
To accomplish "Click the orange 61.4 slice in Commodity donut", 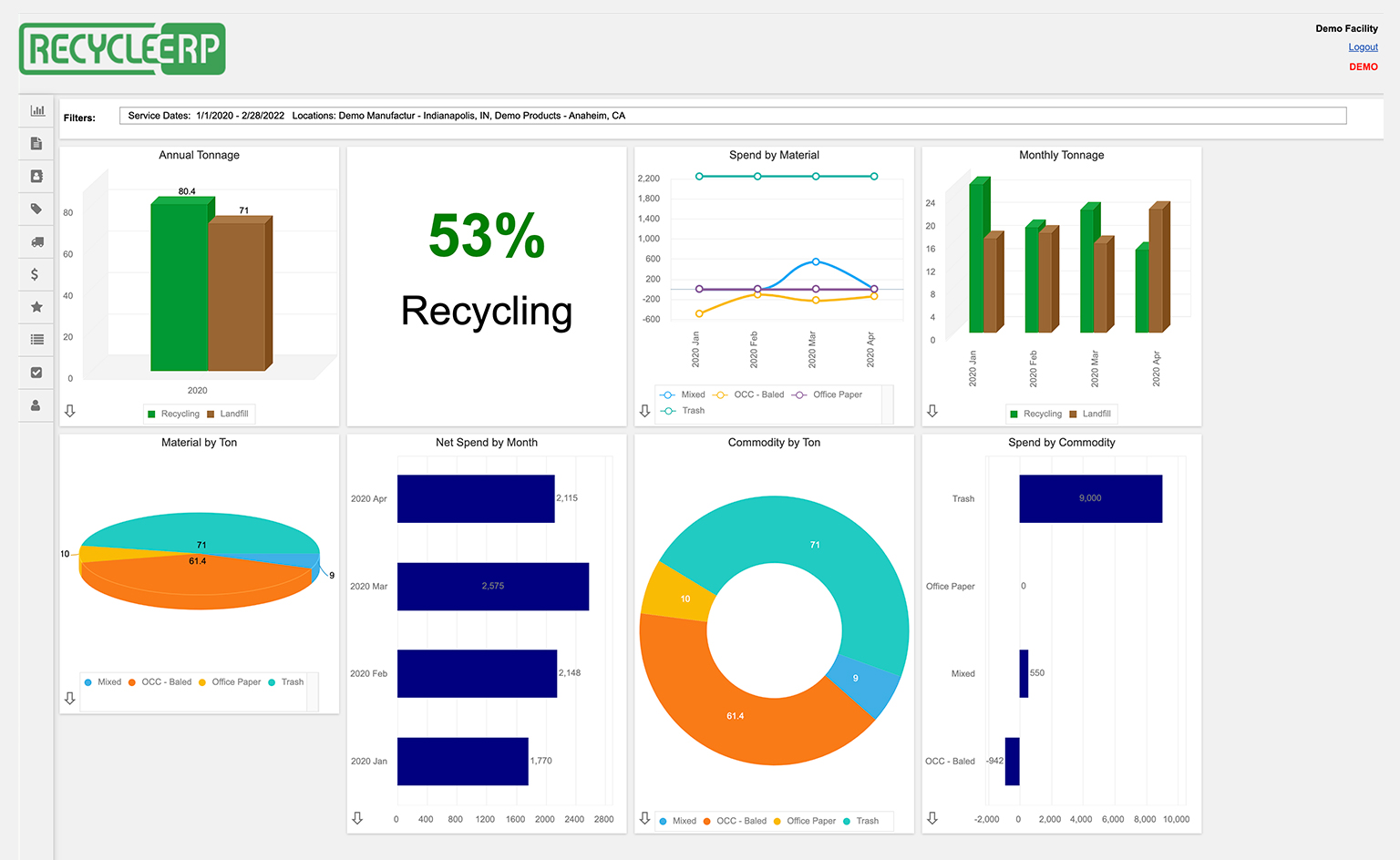I will pos(736,716).
